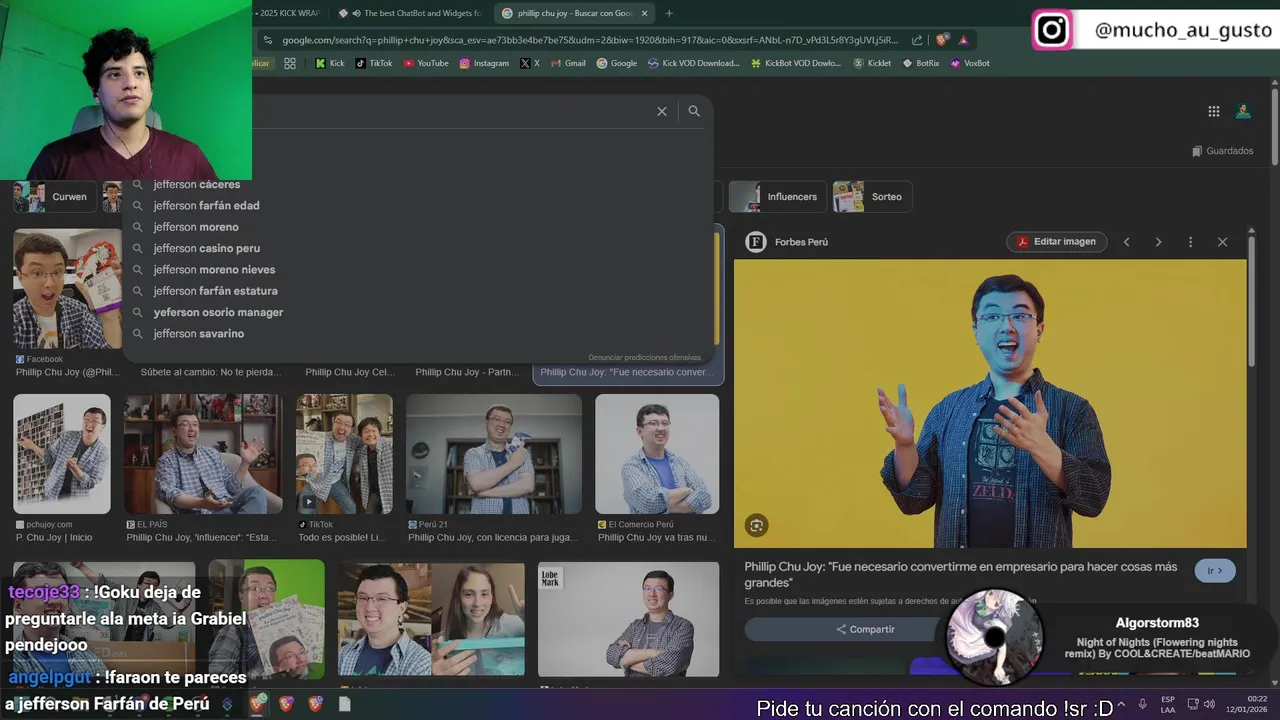The width and height of the screenshot is (1280, 720).
Task: Focus the browser address bar URL
Action: (590, 40)
